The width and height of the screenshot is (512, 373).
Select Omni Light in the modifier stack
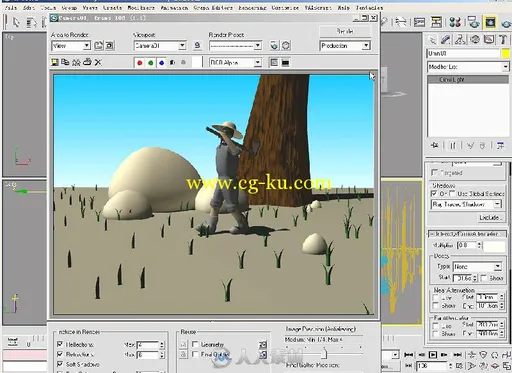(468, 80)
